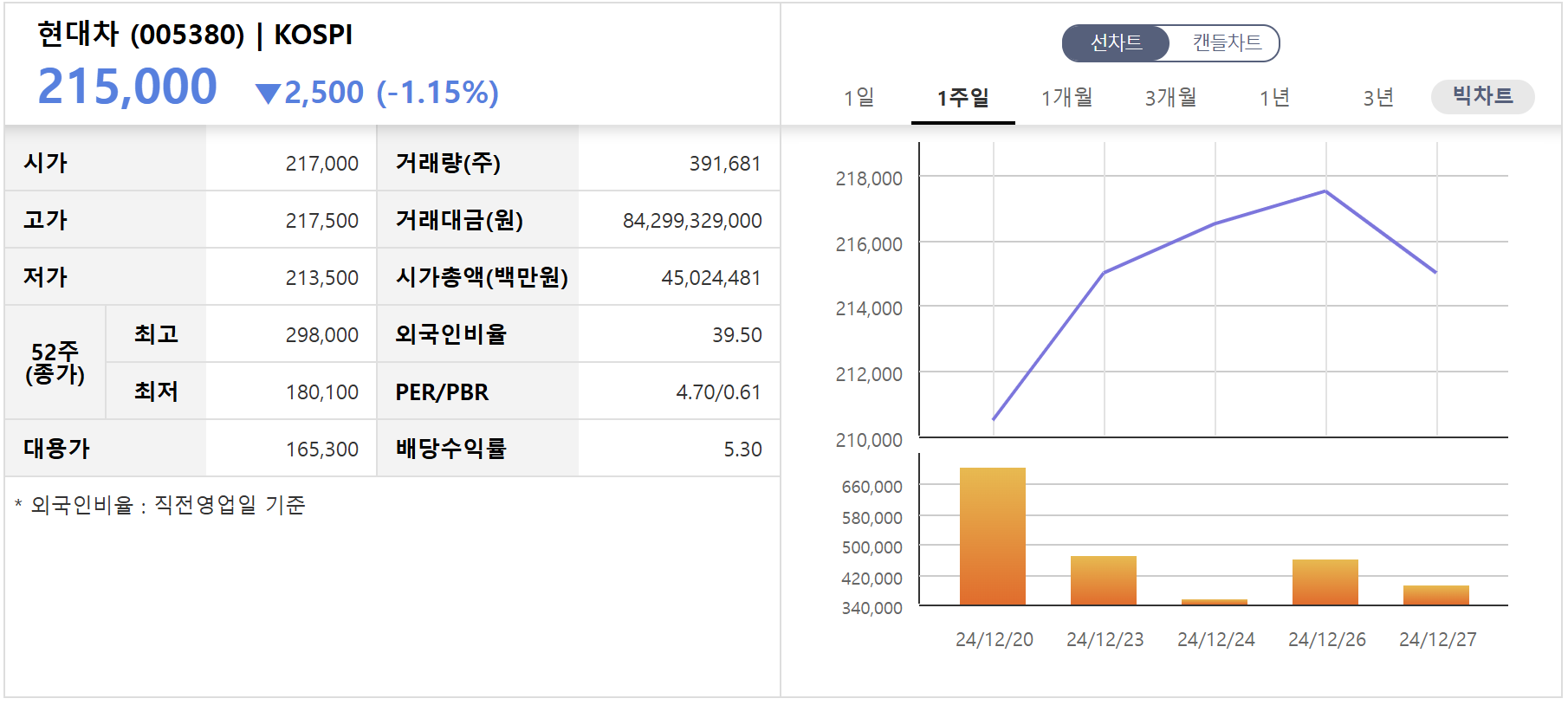
Task: Click the 배당수익률 value 5.30
Action: coord(743,450)
